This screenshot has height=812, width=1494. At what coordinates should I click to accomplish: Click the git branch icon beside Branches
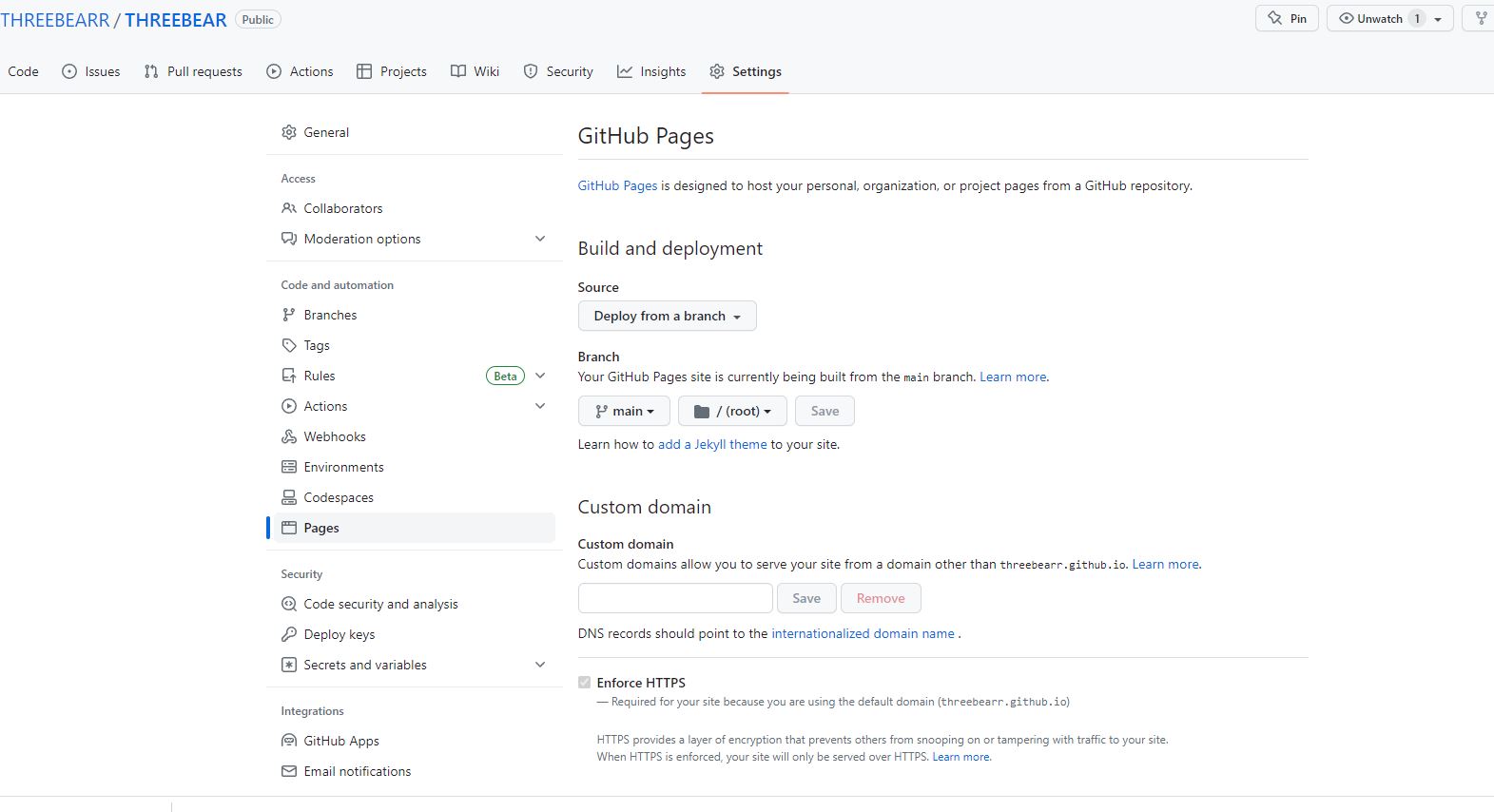coord(289,315)
